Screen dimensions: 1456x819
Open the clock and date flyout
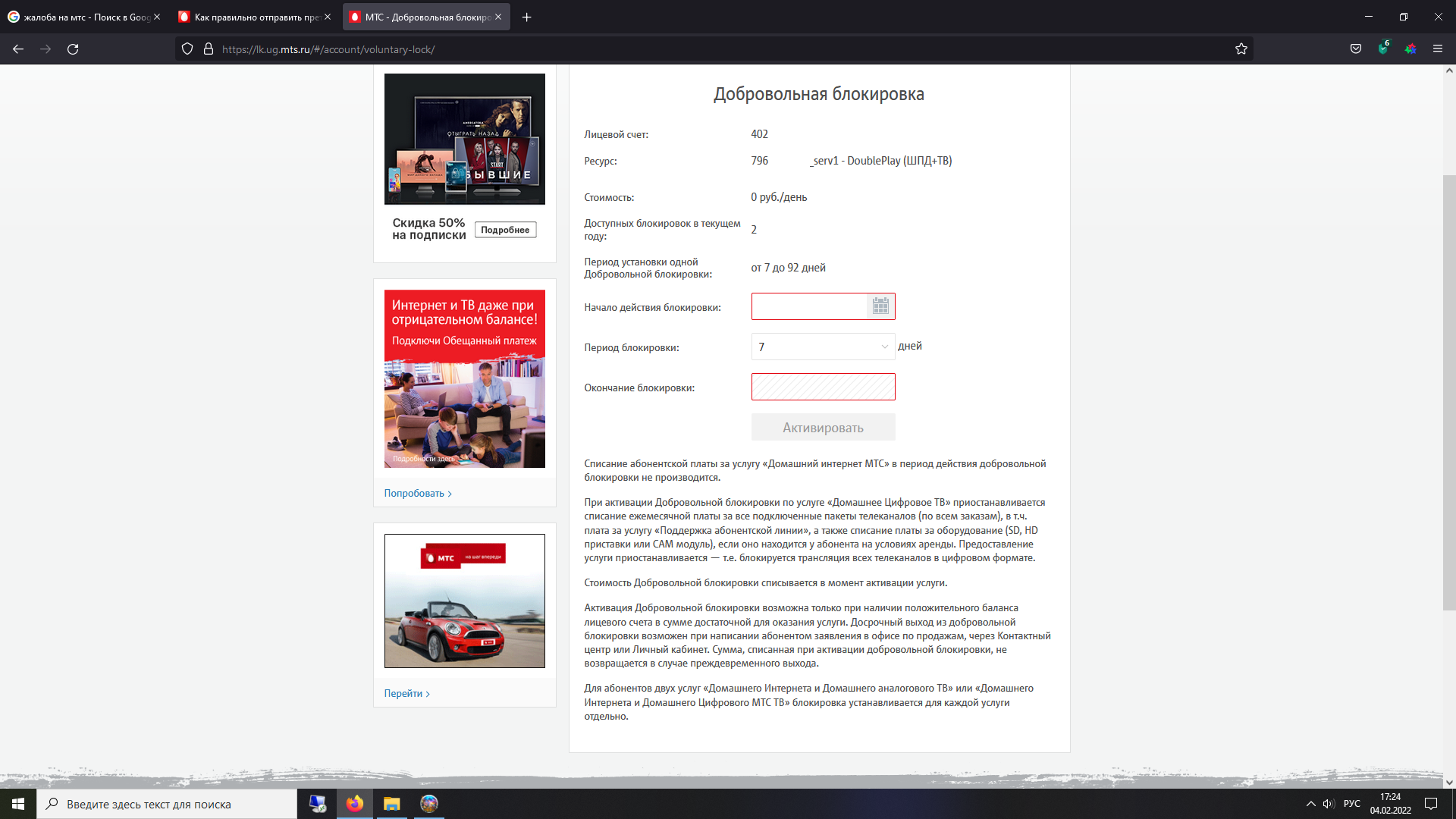click(x=1390, y=804)
